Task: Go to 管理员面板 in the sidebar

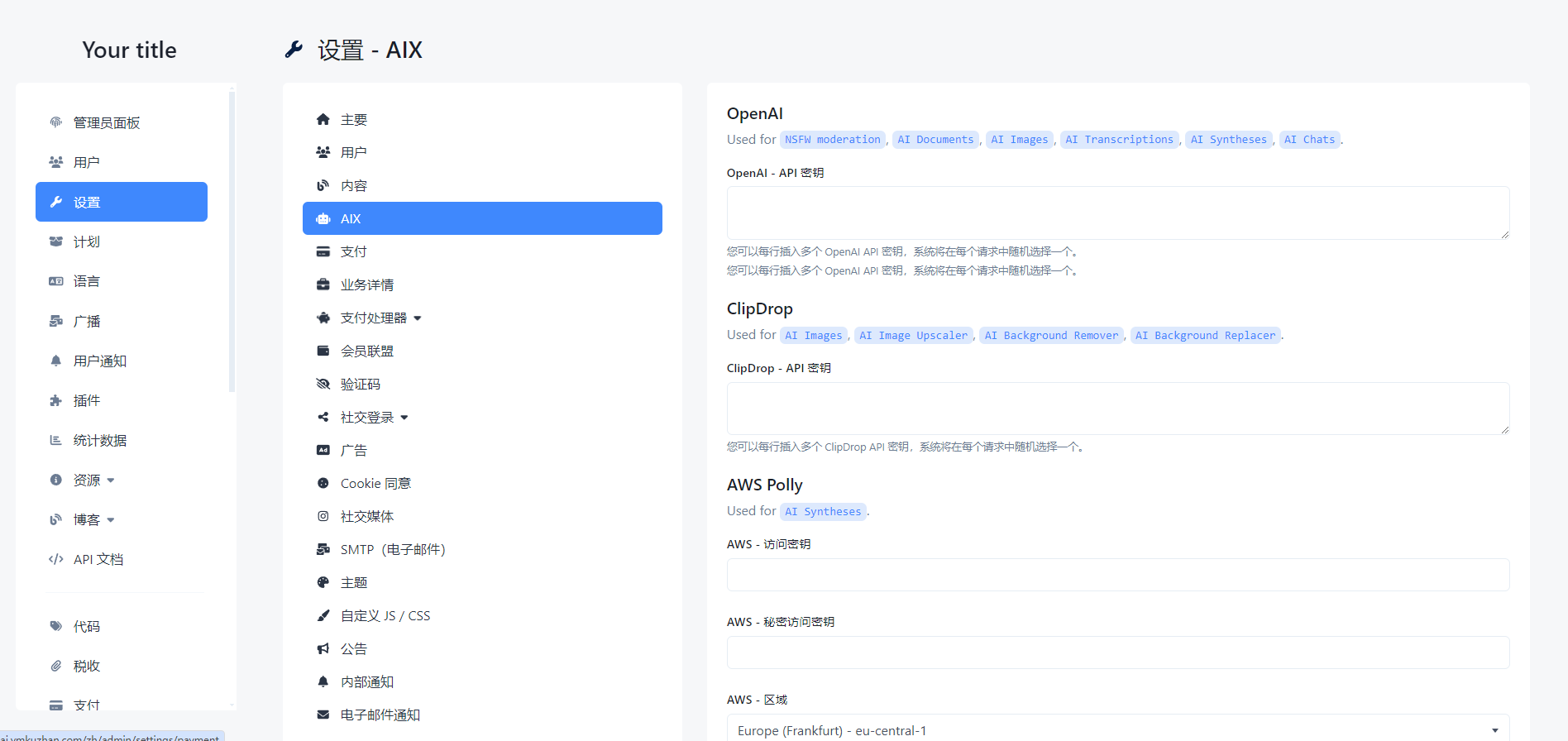Action: tap(122, 122)
